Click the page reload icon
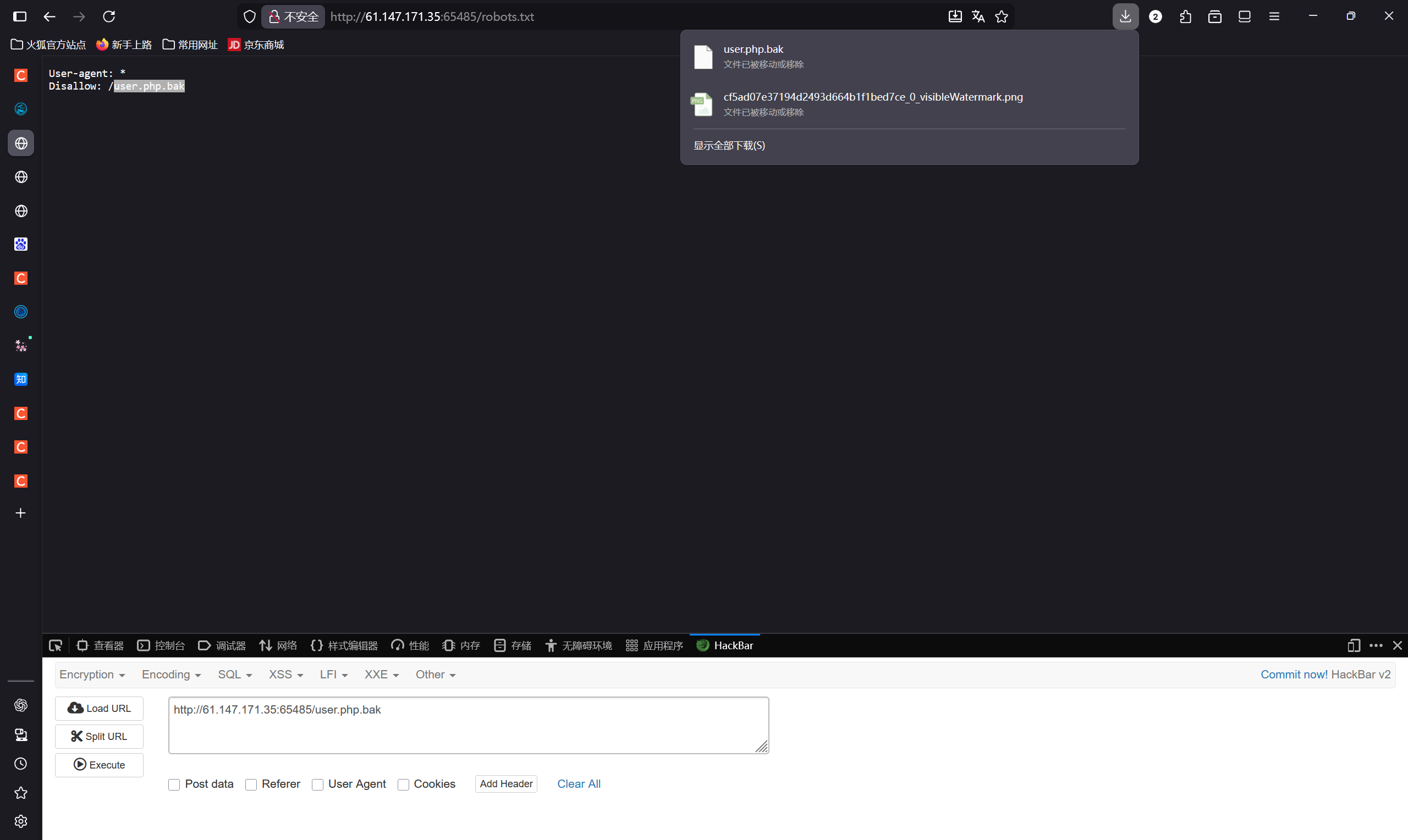The image size is (1408, 840). (109, 16)
